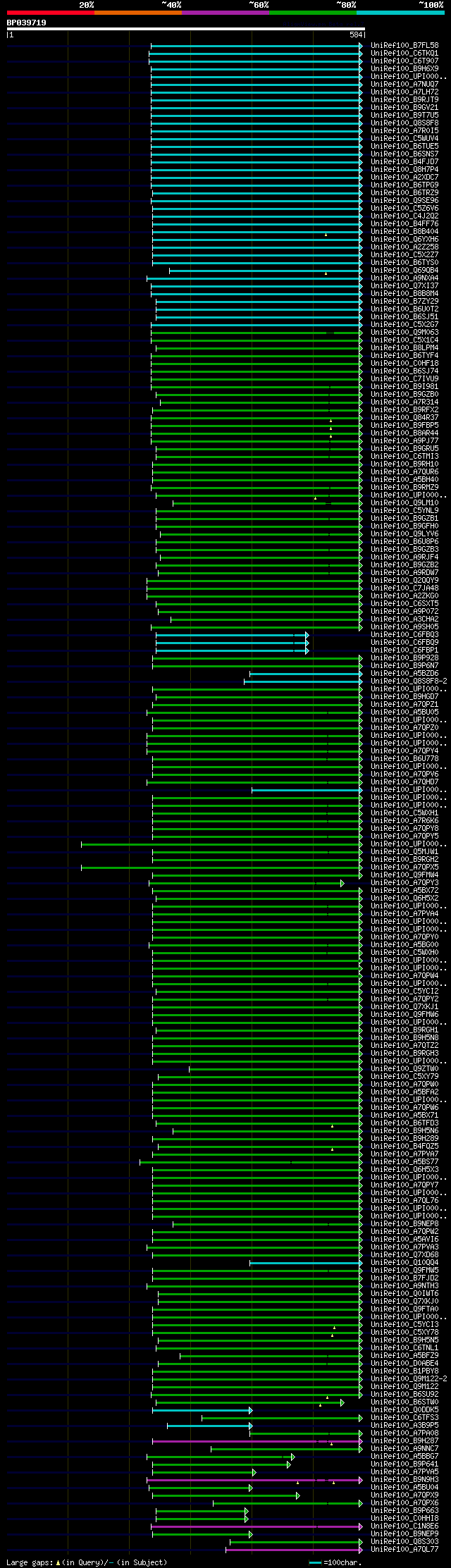Select the UniRef100_A7PVA4 label
This screenshot has height=1568, width=451.
tap(404, 914)
